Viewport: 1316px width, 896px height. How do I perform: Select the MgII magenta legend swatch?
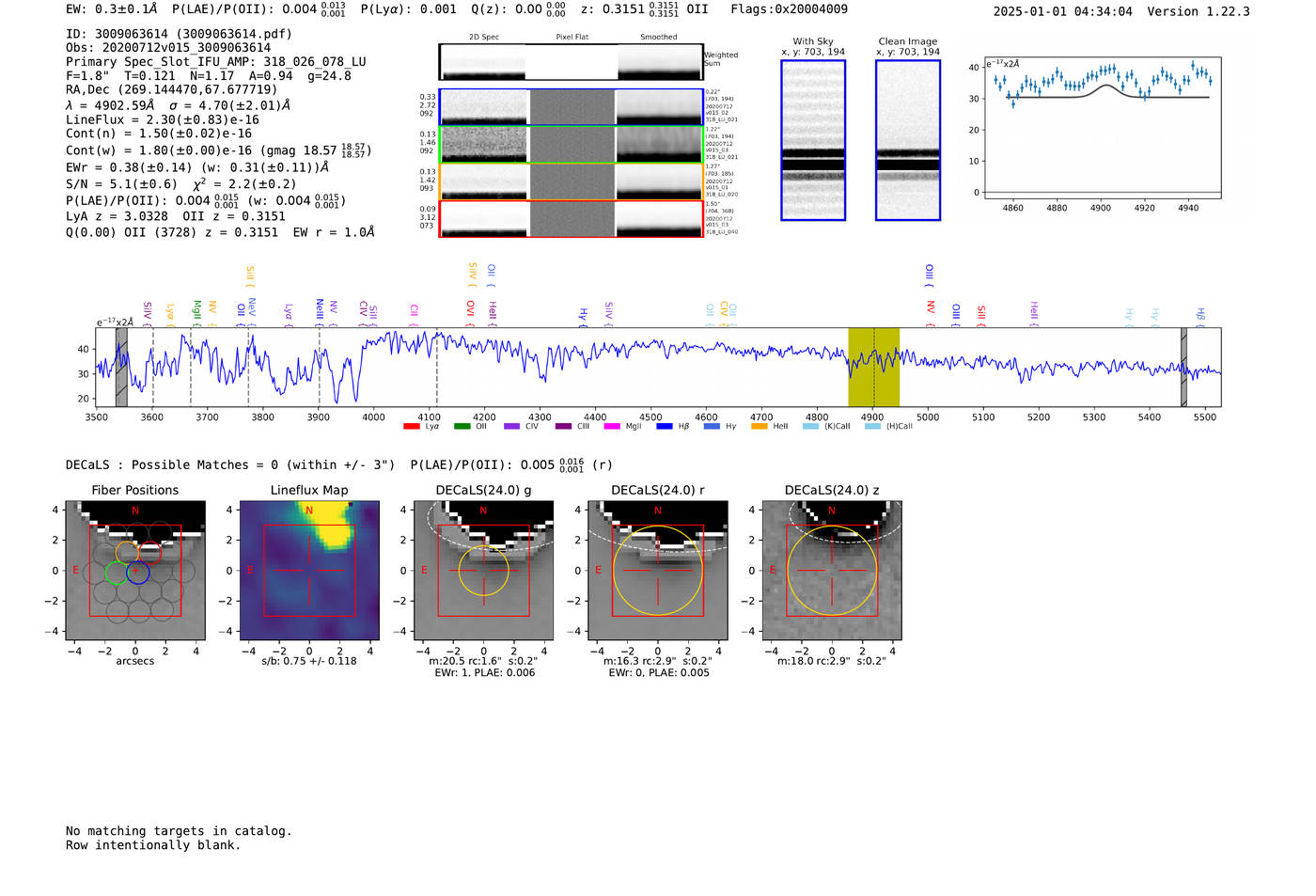[612, 426]
